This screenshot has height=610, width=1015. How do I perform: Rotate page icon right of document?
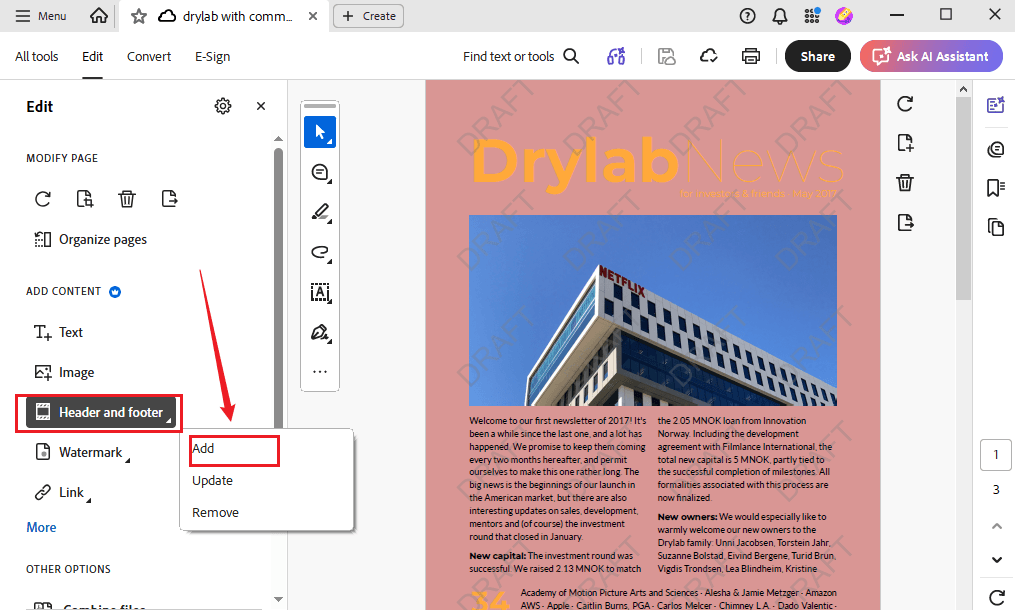pyautogui.click(x=905, y=104)
